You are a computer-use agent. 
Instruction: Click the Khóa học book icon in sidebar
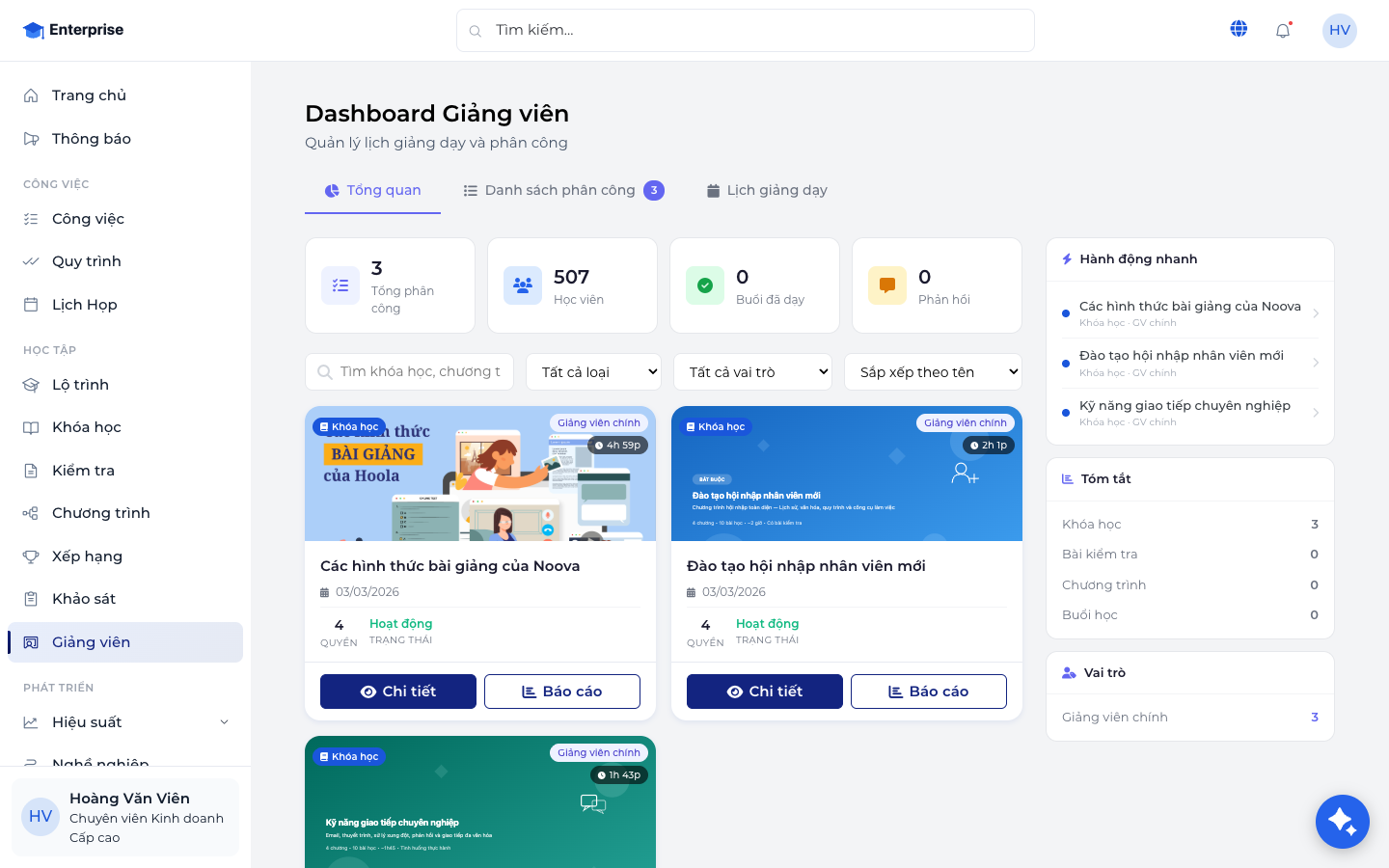point(31,427)
